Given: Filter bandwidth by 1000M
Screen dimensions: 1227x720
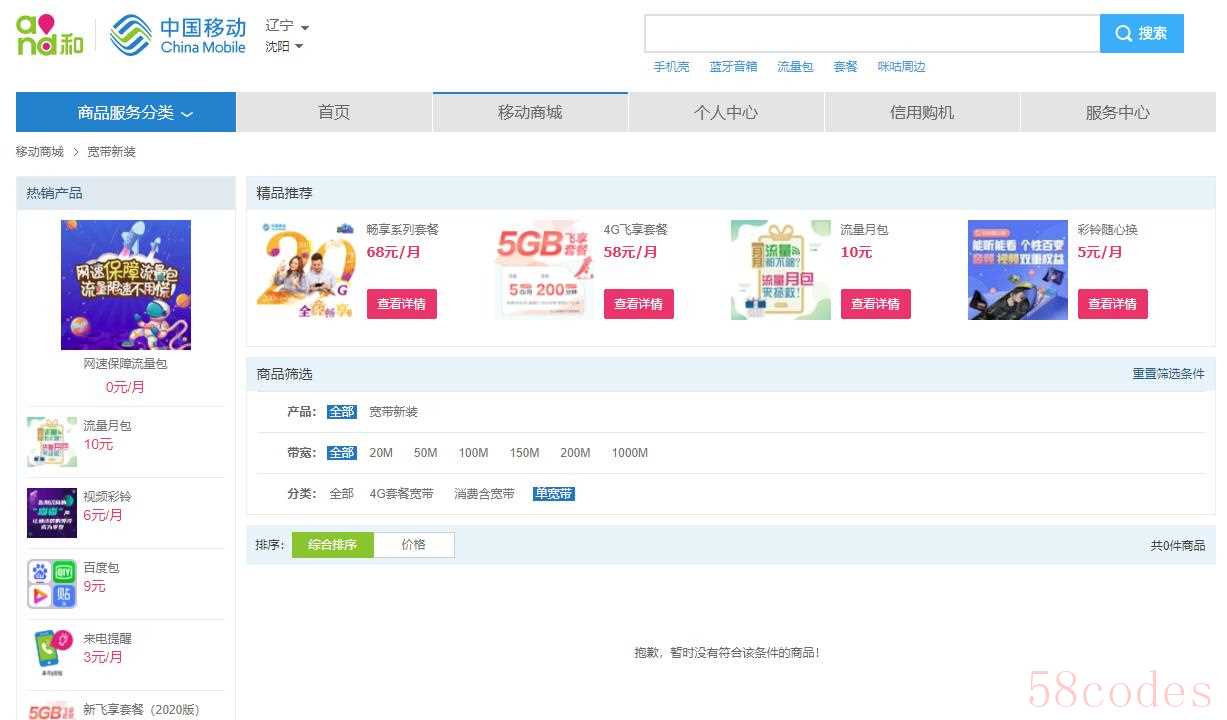Looking at the screenshot, I should (x=630, y=453).
